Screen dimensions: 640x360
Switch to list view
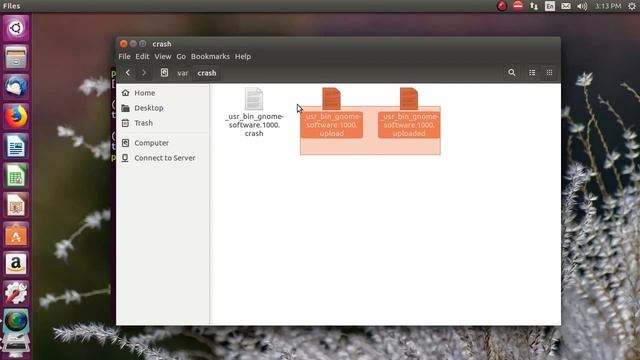point(532,73)
